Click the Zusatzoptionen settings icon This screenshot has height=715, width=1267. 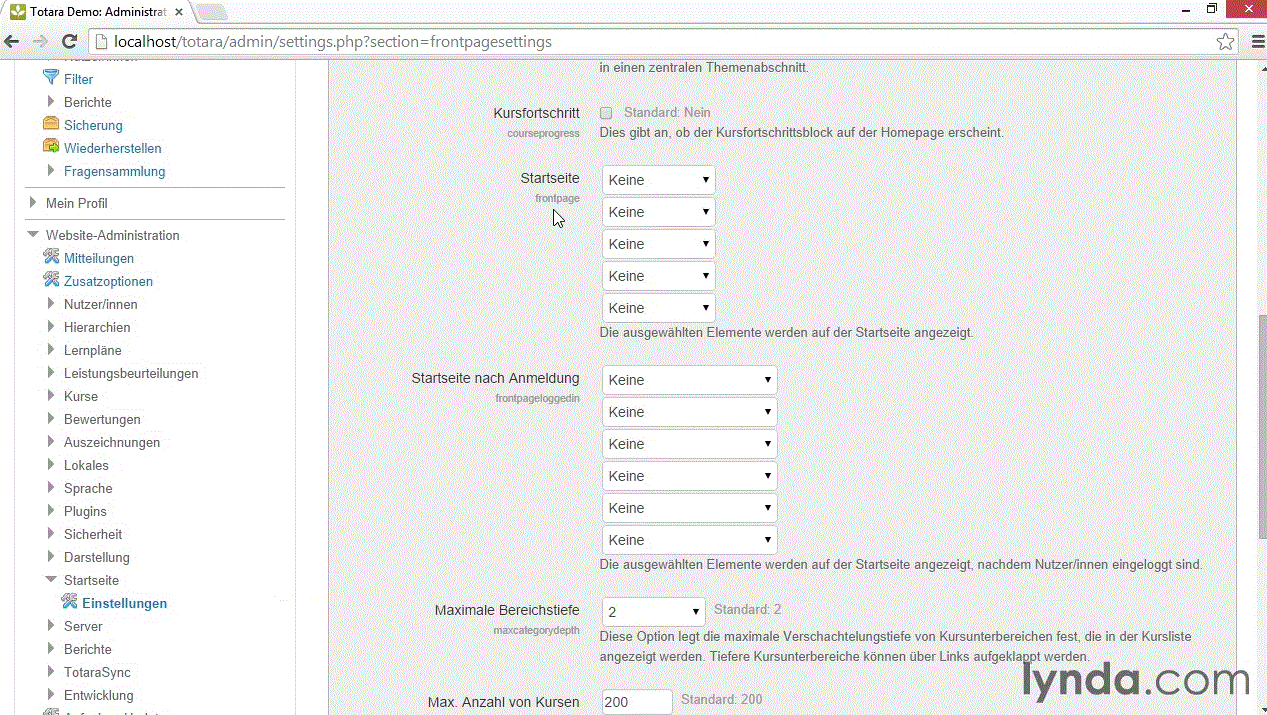(51, 280)
